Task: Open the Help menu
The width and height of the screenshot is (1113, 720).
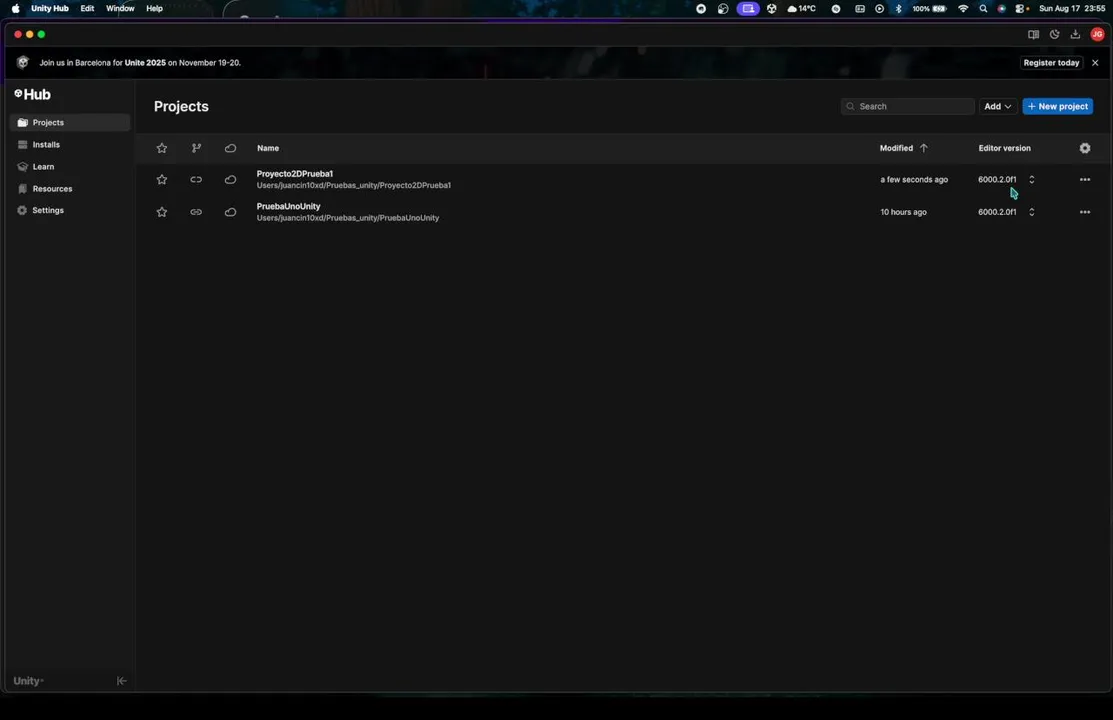Action: 154,9
